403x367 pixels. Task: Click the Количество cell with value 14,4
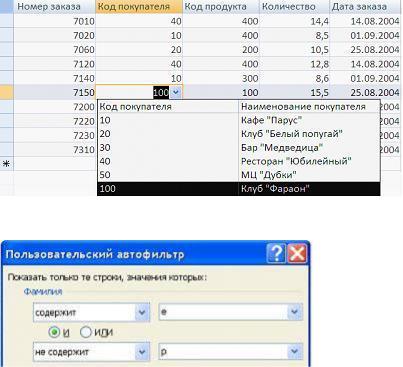click(x=295, y=21)
